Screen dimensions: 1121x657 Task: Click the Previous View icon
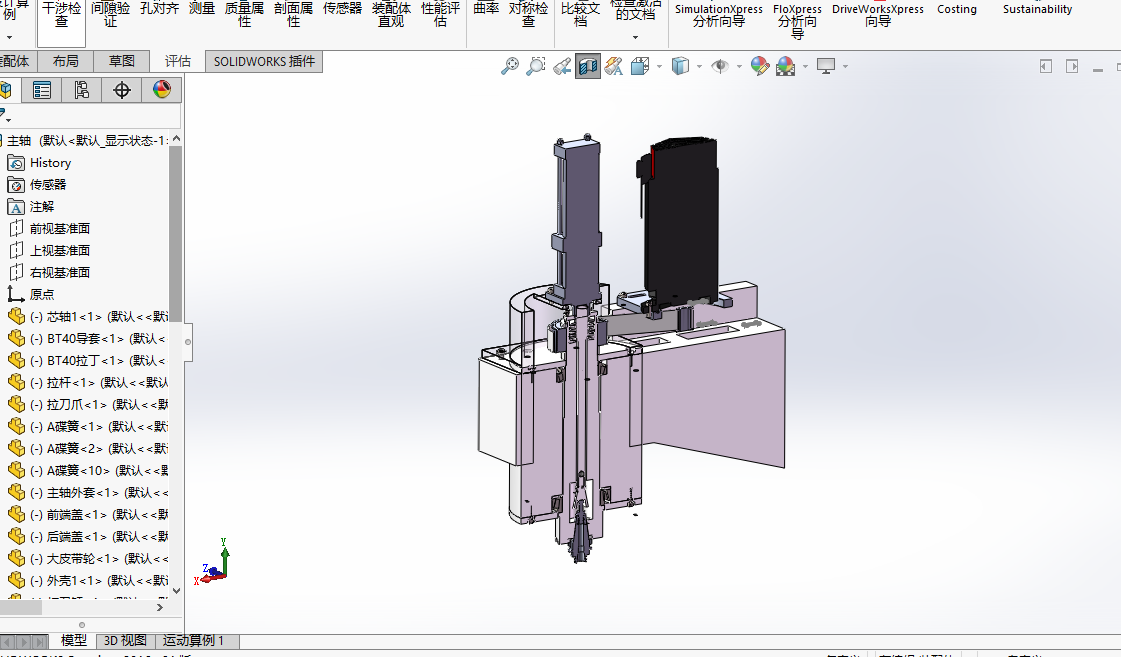click(562, 66)
